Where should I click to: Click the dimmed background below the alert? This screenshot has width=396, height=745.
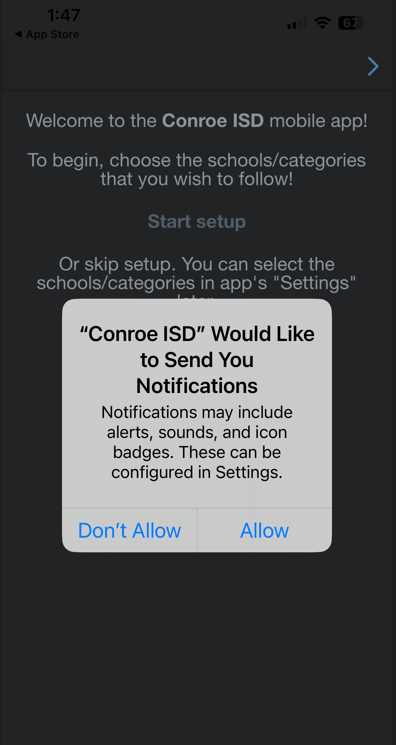tap(197, 646)
